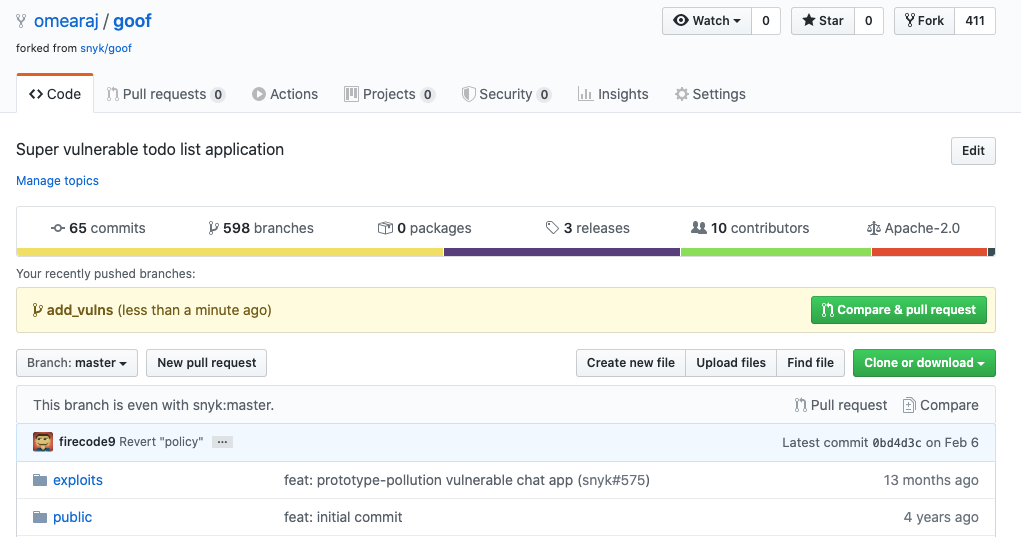Fork the repository with the Fork button
Screen dimensions: 1021x537
(924, 21)
